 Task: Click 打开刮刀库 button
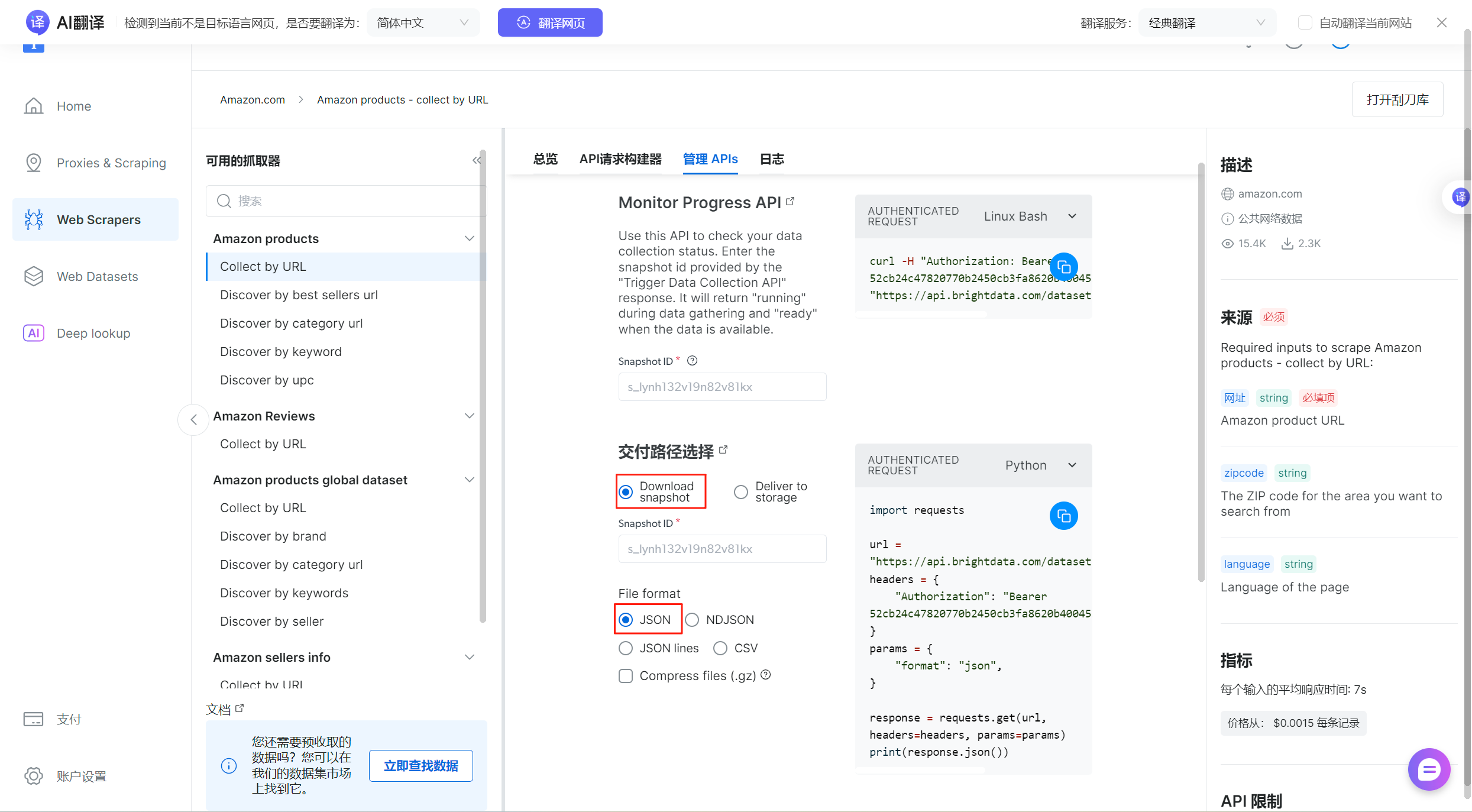(x=1397, y=99)
